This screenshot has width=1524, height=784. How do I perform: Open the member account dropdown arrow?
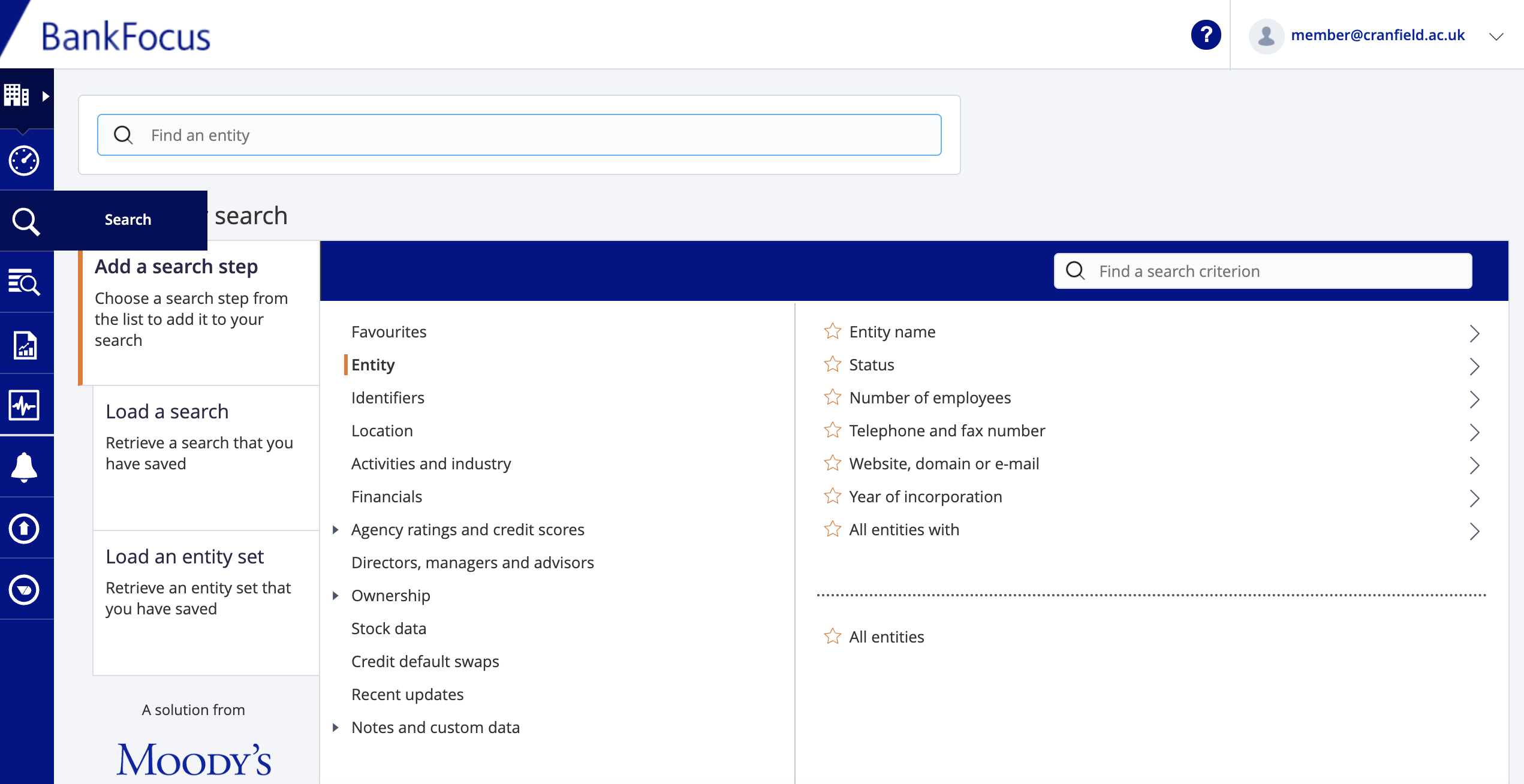click(1496, 36)
